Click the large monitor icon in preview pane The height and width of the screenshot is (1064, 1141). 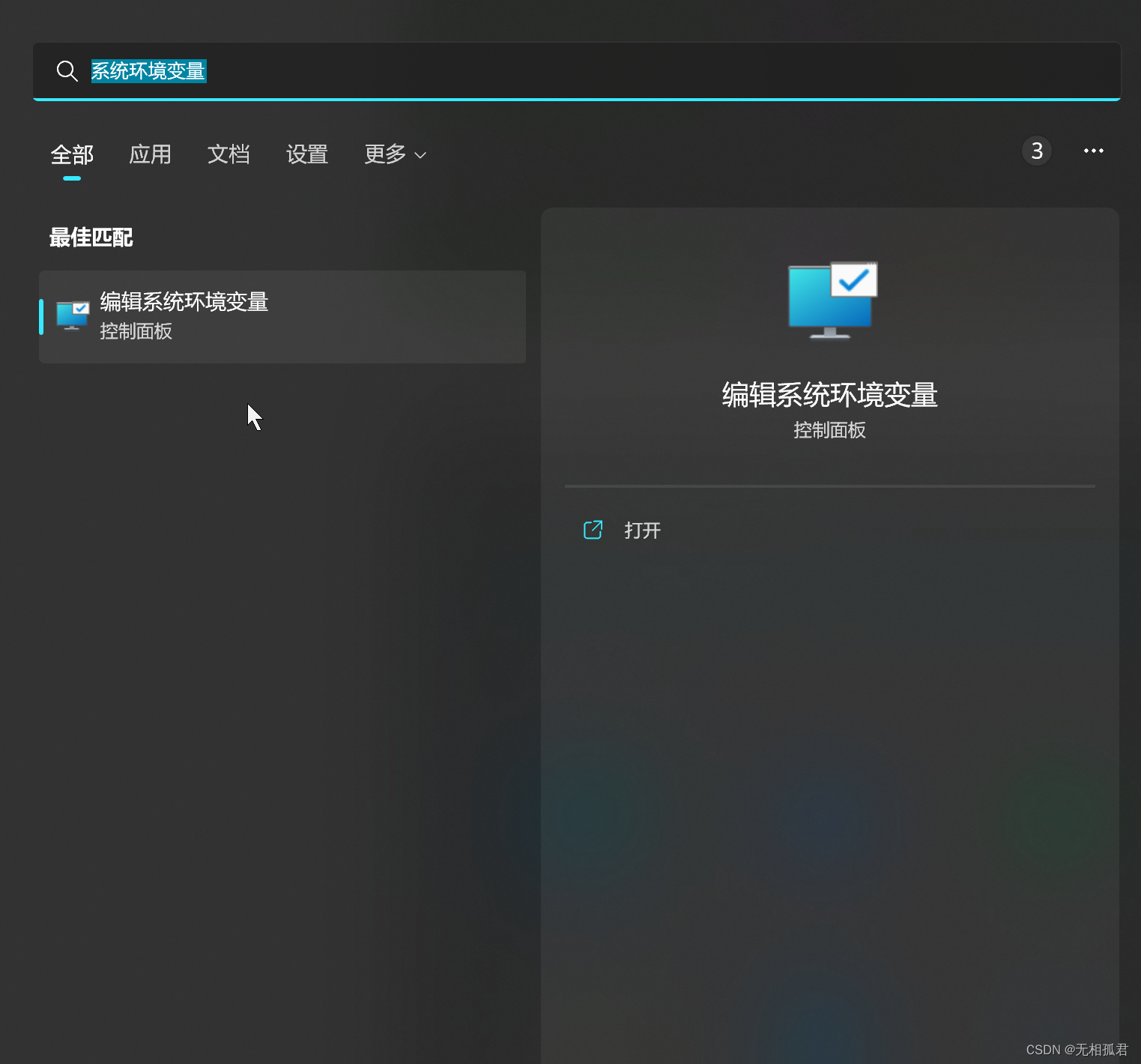(832, 300)
